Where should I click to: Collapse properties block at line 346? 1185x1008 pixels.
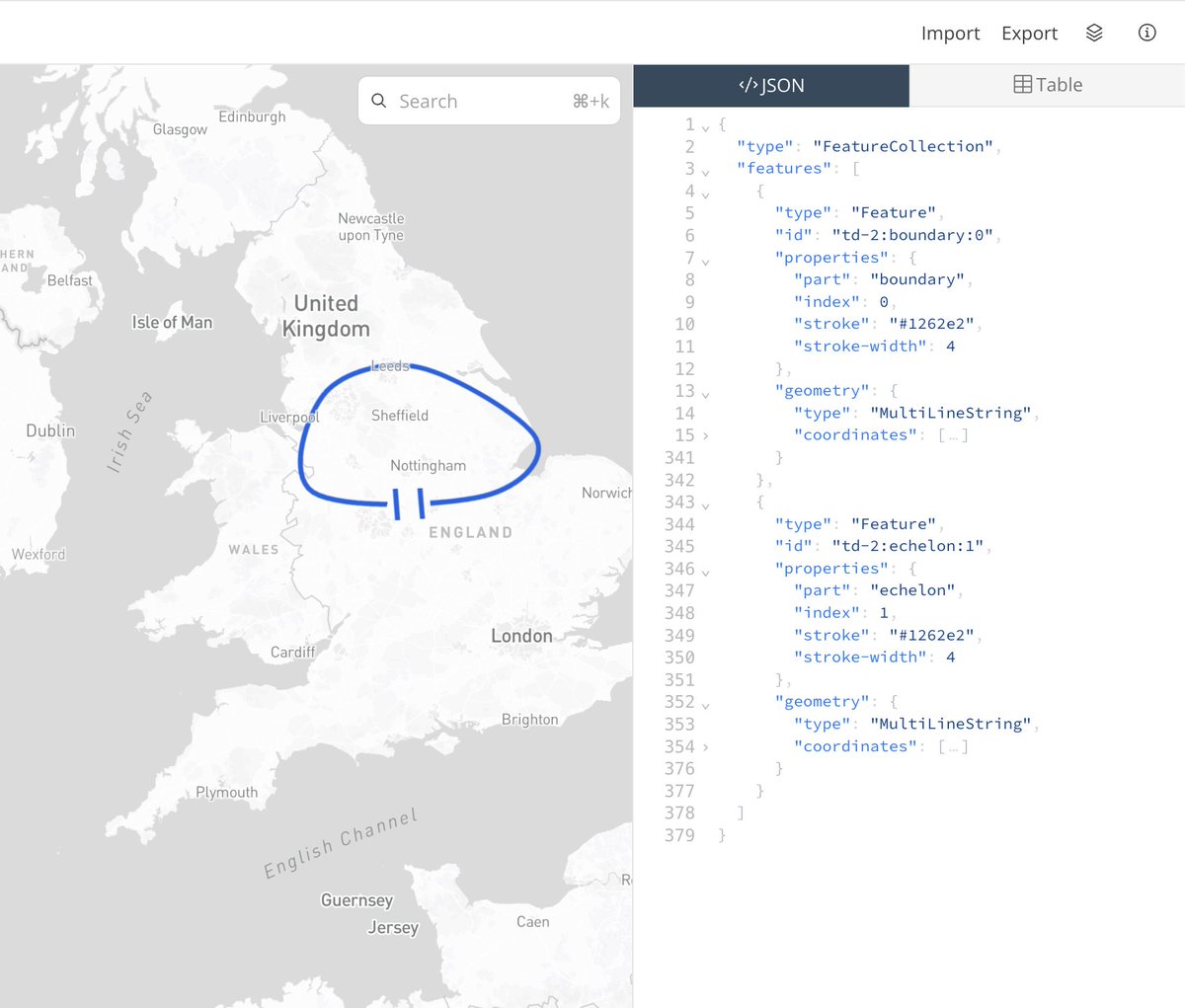tap(705, 572)
